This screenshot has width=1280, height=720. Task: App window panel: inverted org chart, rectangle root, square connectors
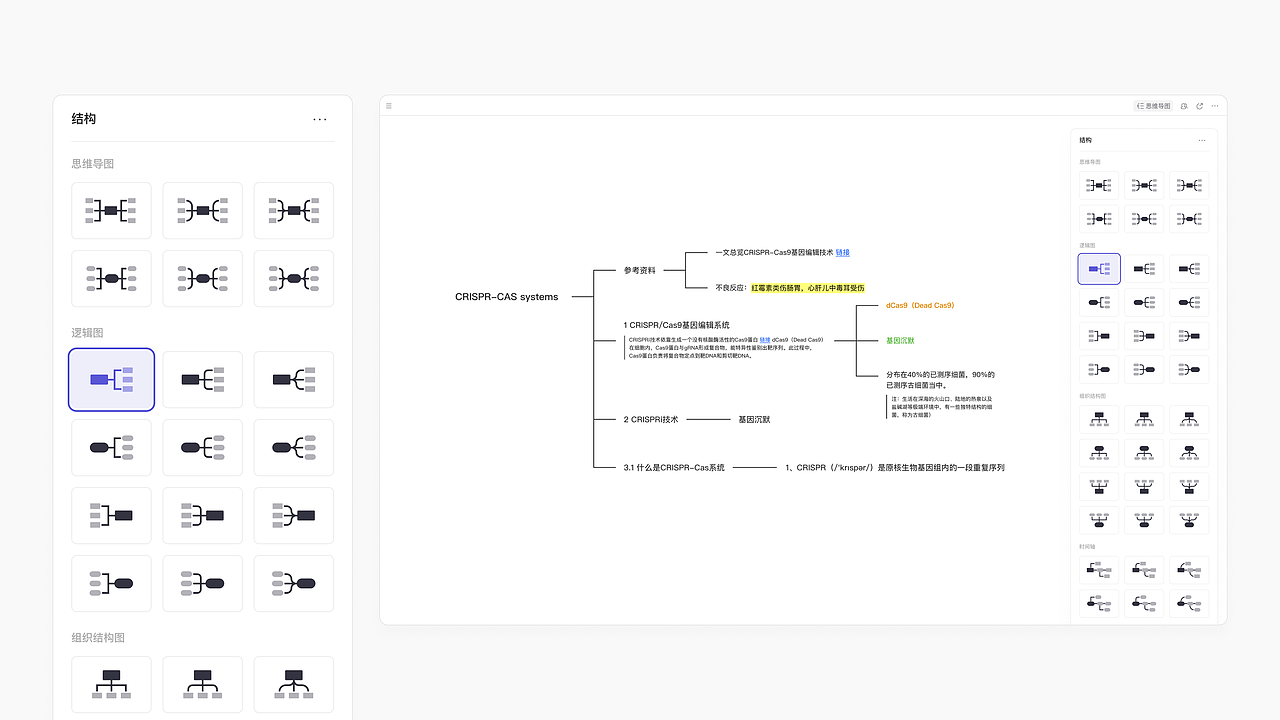(x=1099, y=487)
